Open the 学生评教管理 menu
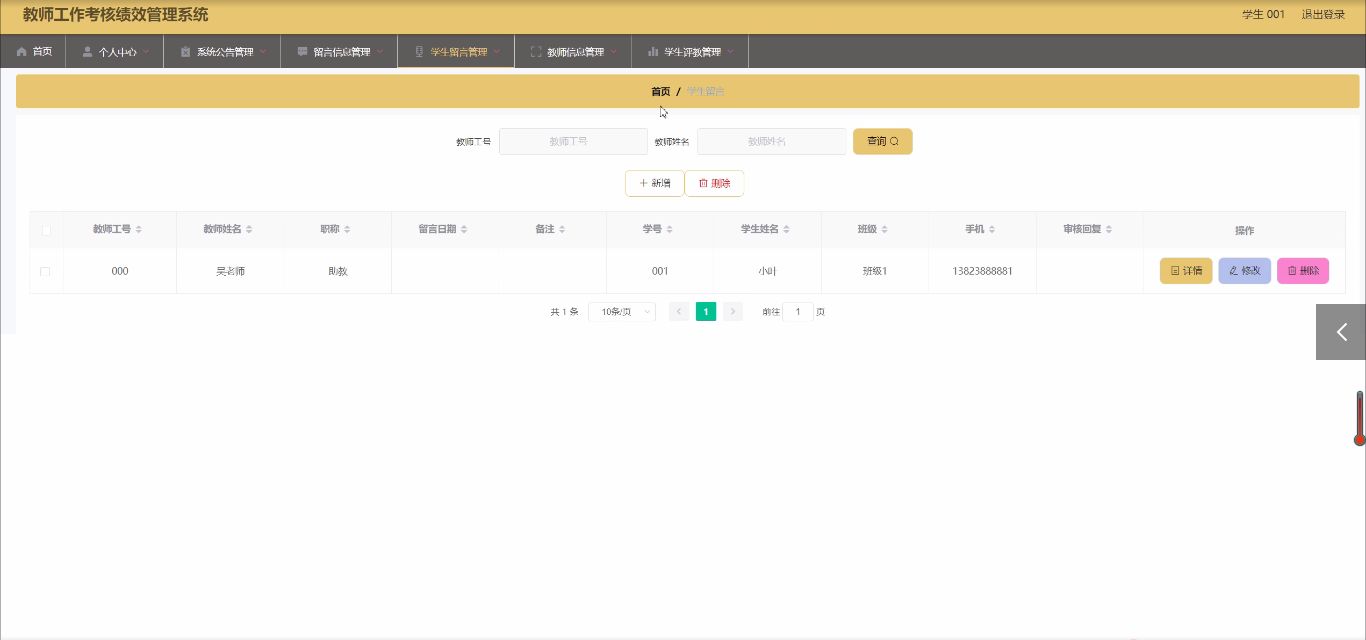1366x640 pixels. (x=690, y=51)
